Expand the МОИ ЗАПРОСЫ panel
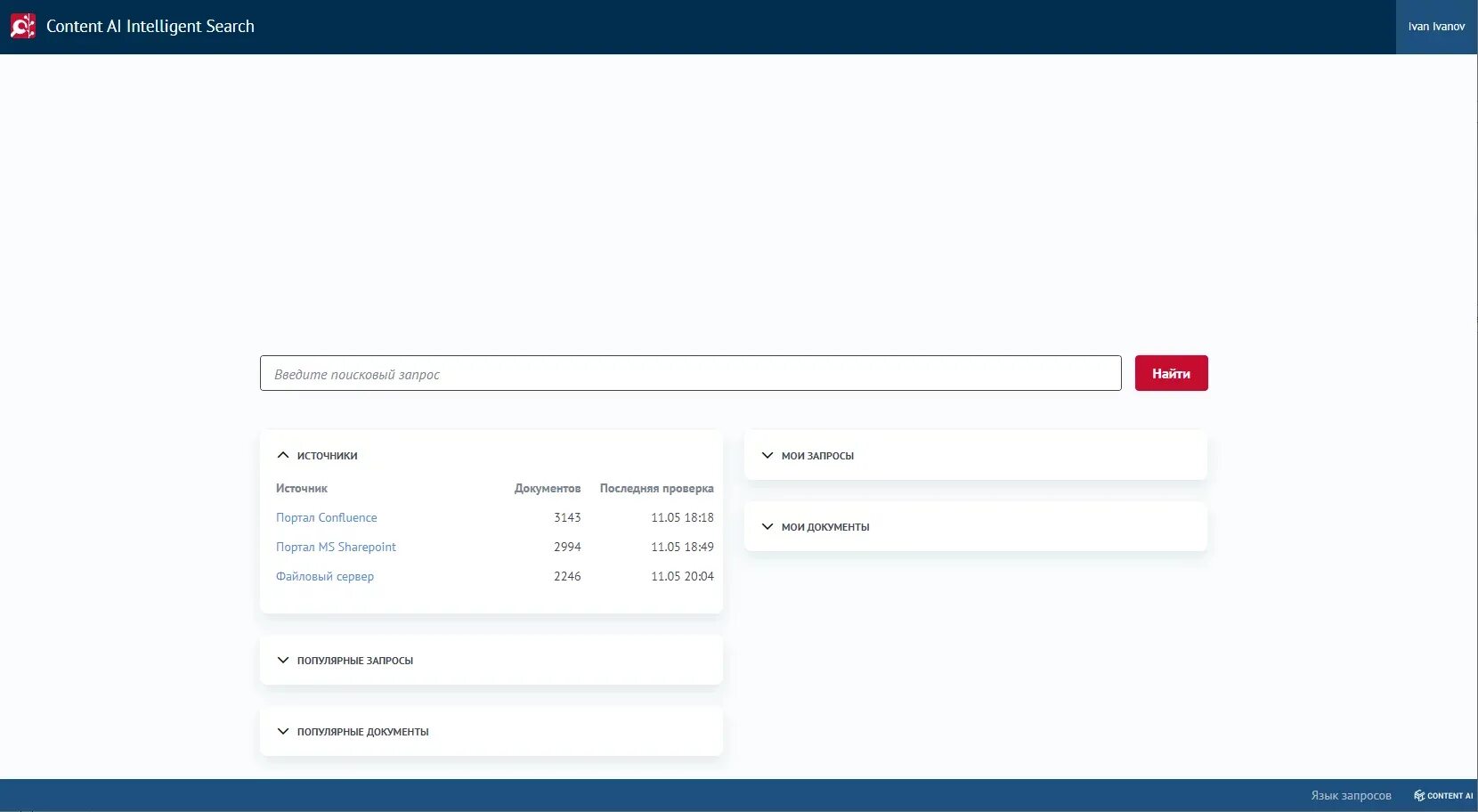 click(x=975, y=455)
